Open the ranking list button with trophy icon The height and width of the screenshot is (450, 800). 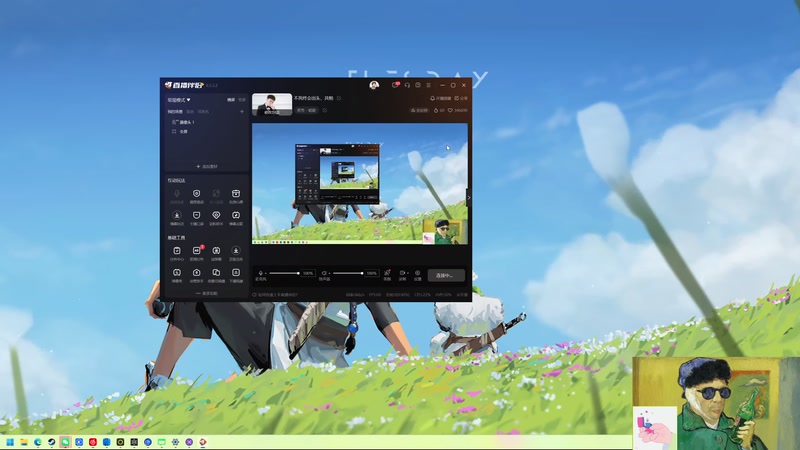(x=419, y=110)
